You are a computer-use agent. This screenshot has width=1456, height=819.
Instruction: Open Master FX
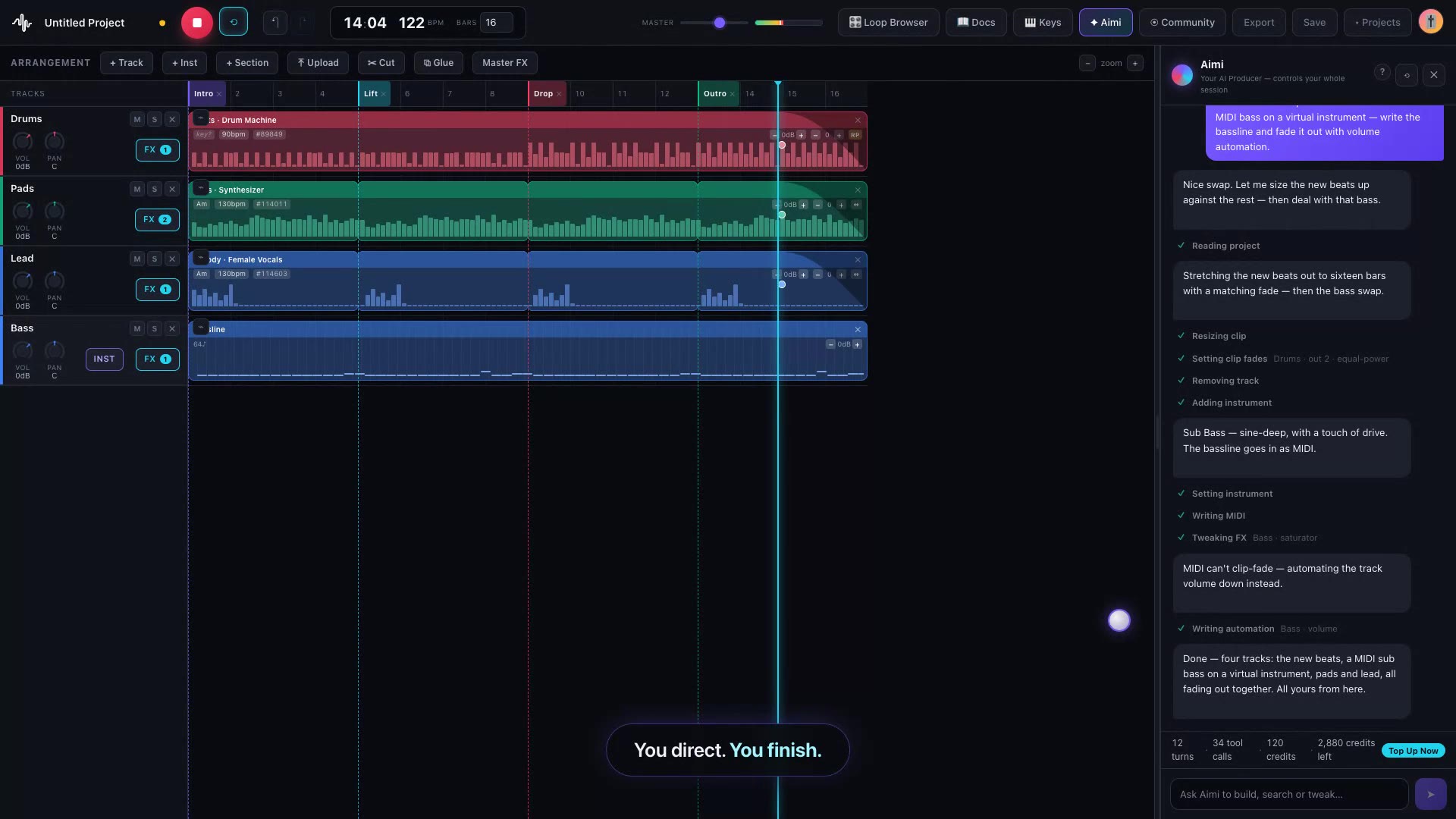(x=504, y=63)
